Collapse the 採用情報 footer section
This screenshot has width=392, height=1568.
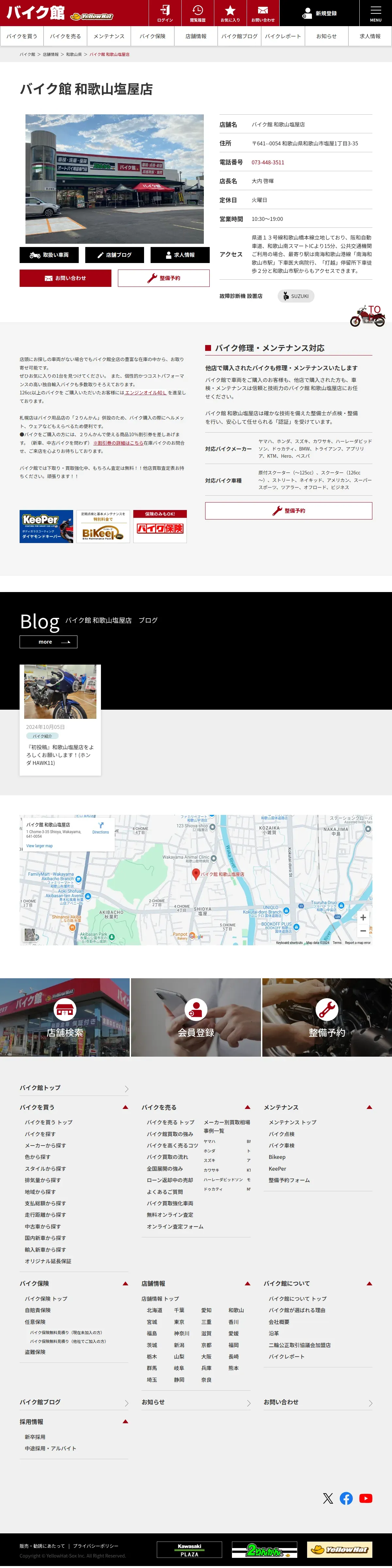(x=125, y=1421)
